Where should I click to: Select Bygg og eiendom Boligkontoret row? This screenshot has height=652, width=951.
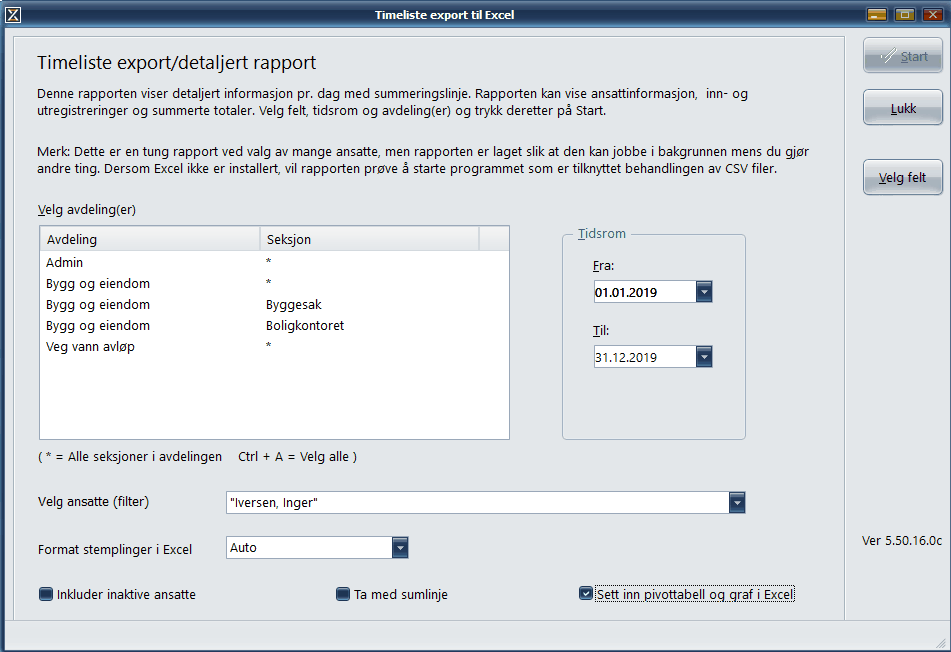(150, 326)
